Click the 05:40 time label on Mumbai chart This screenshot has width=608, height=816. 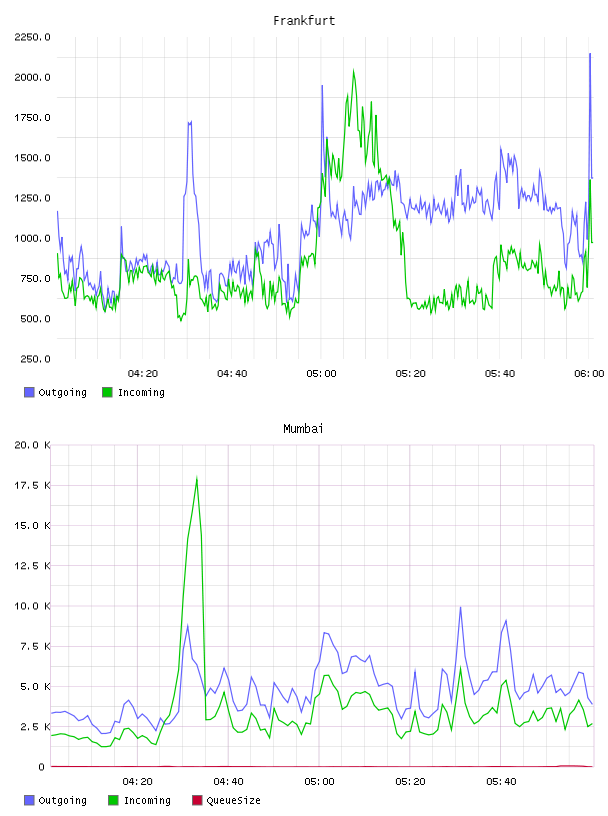501,782
